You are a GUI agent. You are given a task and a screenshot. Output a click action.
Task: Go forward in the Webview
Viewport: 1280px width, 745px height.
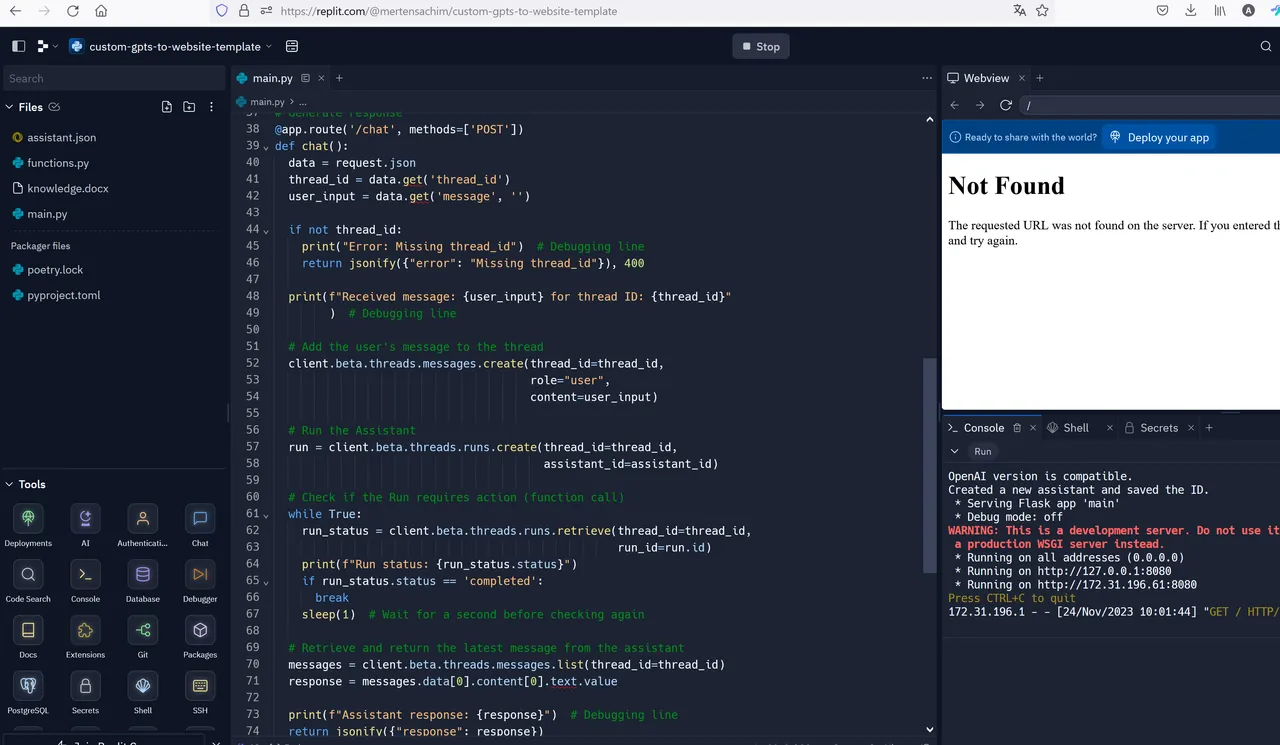pyautogui.click(x=980, y=105)
